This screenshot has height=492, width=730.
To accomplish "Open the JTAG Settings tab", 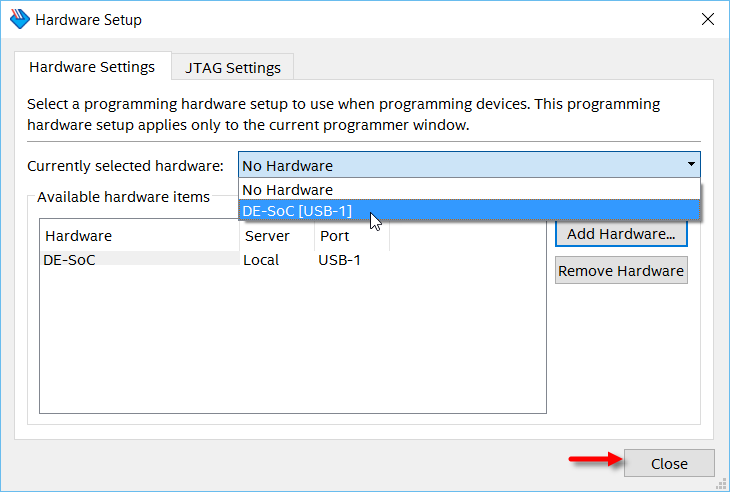I will click(x=233, y=68).
